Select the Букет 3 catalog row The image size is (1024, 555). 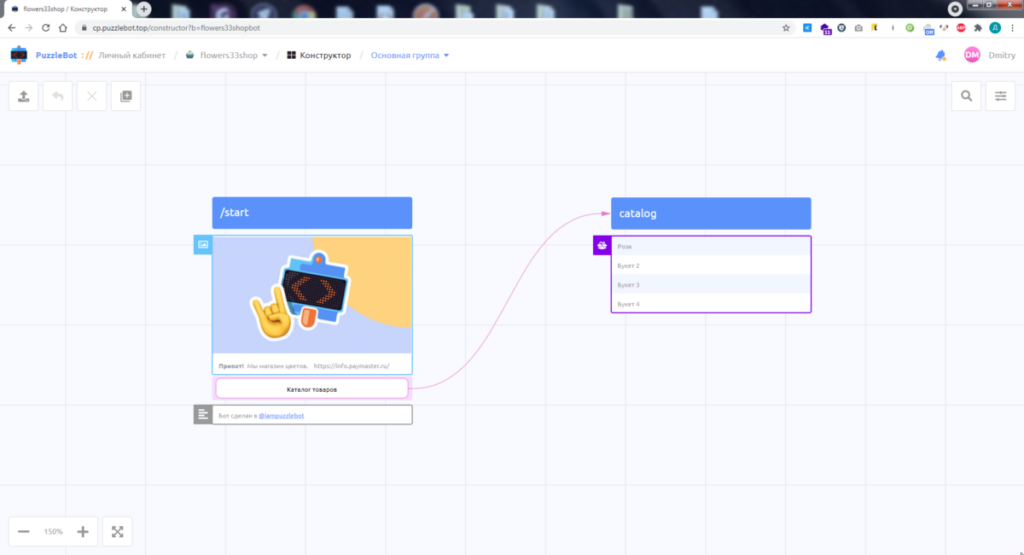[x=711, y=285]
